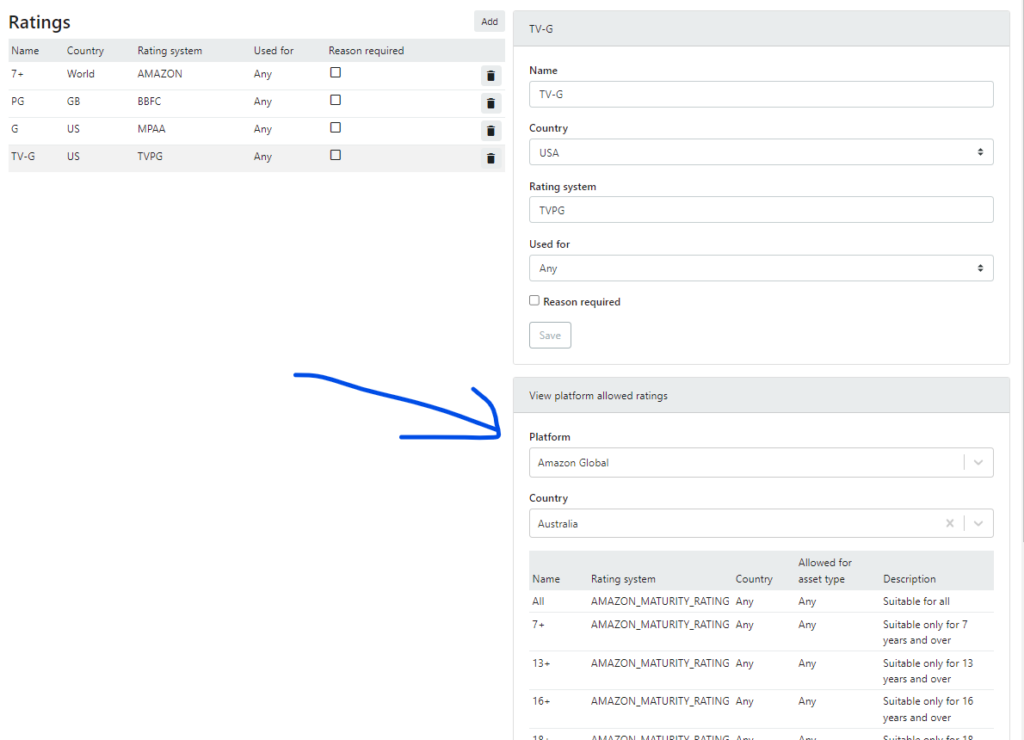Click the Name input field
This screenshot has height=740, width=1024.
pyautogui.click(x=760, y=94)
